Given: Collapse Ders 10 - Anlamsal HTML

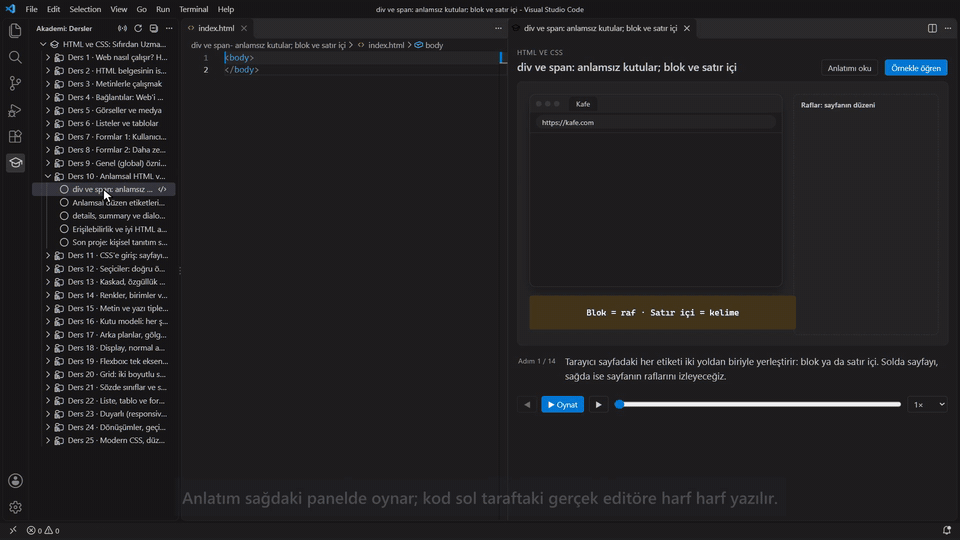Looking at the screenshot, I should point(48,176).
